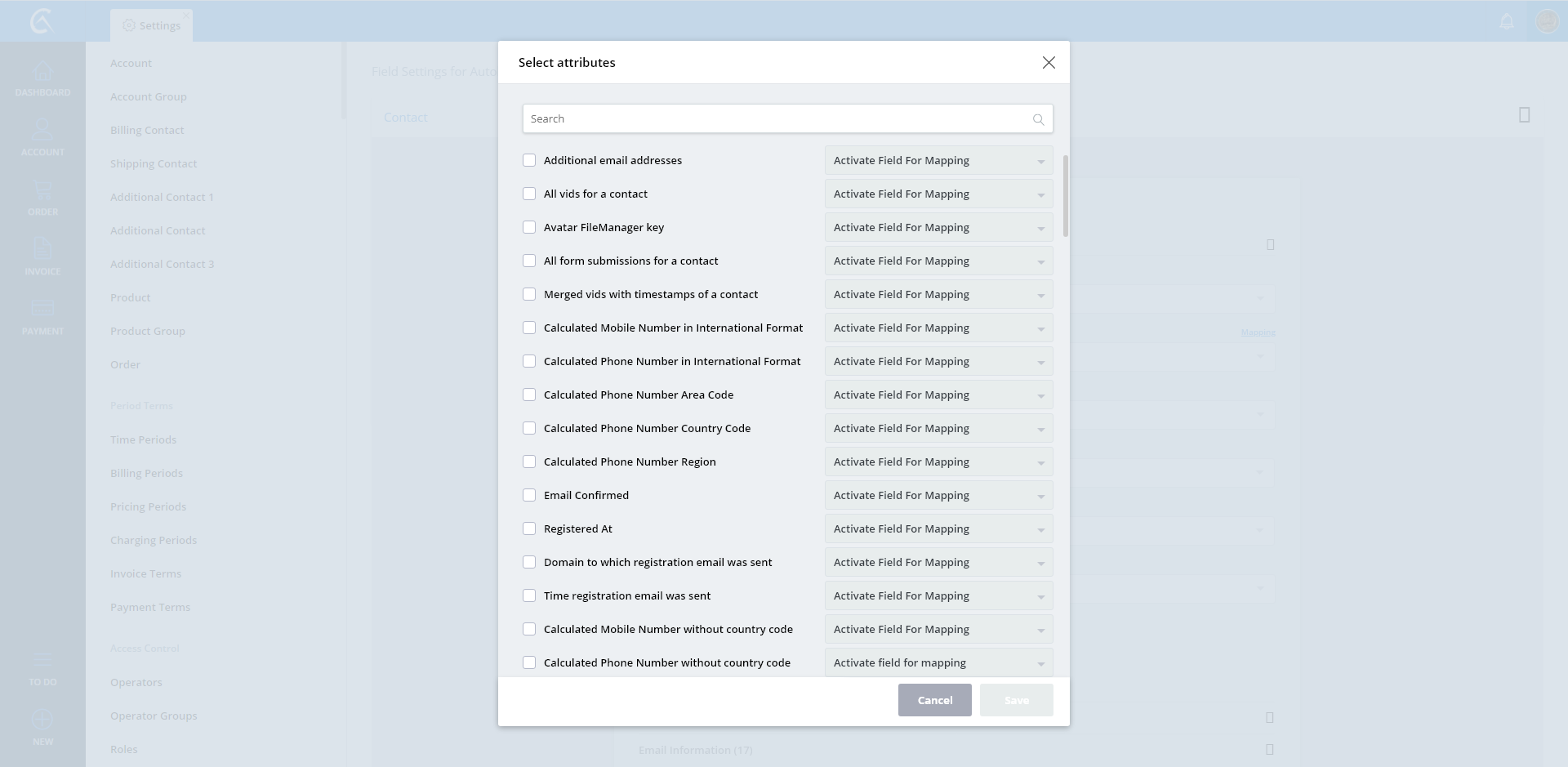Close the Select attributes dialog
Image resolution: width=1568 pixels, height=767 pixels.
(1049, 63)
